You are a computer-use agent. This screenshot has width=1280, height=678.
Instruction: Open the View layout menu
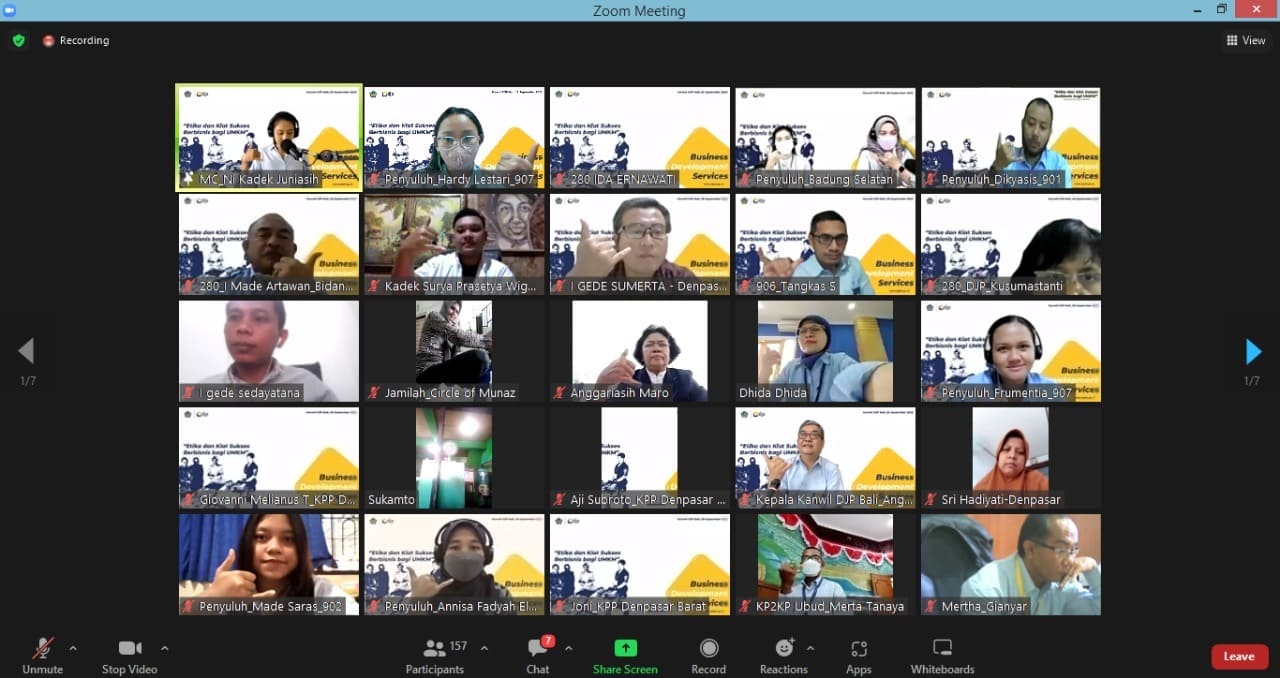coord(1246,41)
